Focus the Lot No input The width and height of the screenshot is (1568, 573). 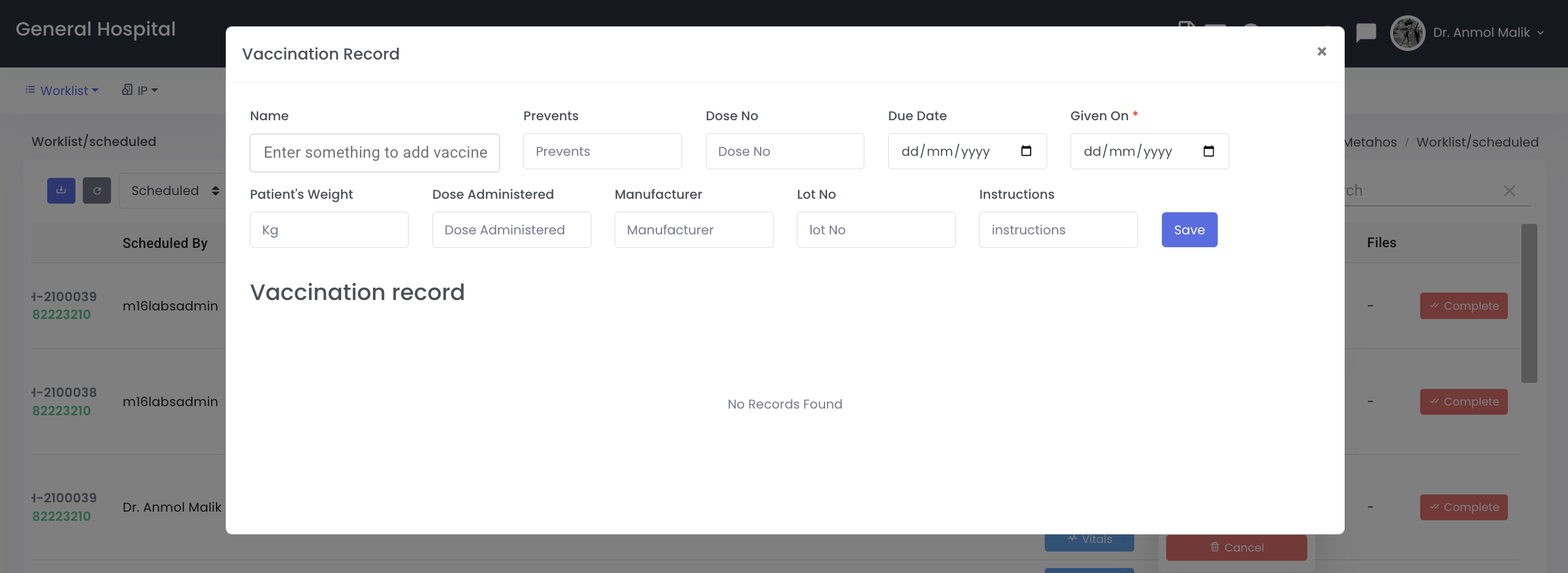click(x=875, y=230)
